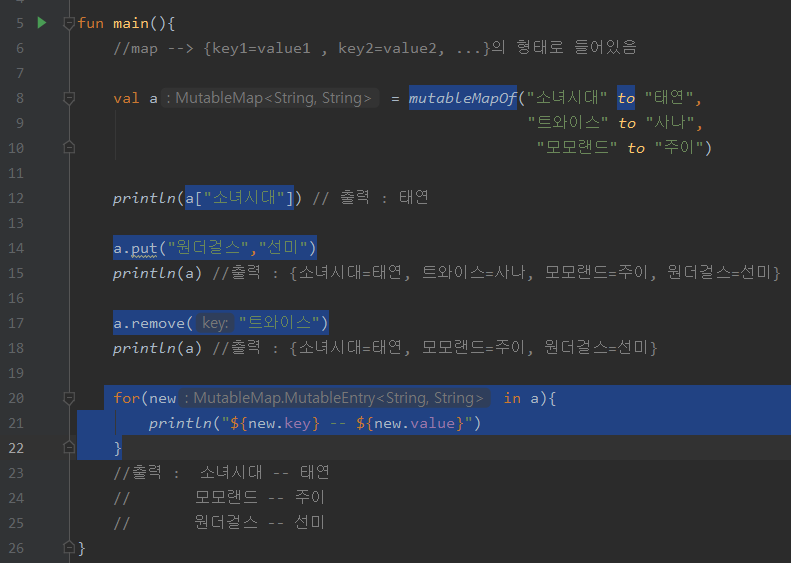
Task: Place cursor on a.put call
Action: (215, 248)
